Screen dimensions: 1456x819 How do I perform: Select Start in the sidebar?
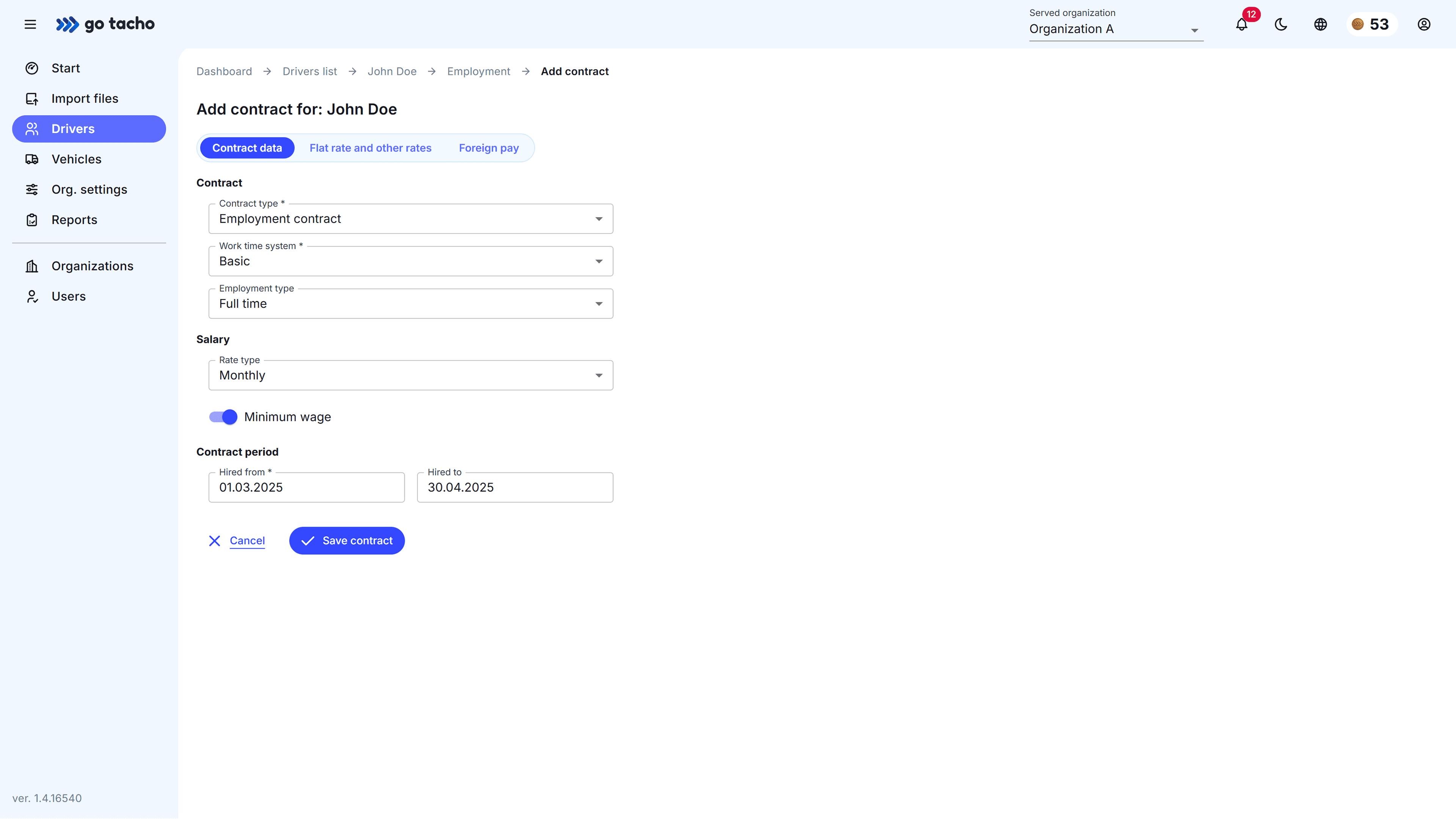coord(66,68)
